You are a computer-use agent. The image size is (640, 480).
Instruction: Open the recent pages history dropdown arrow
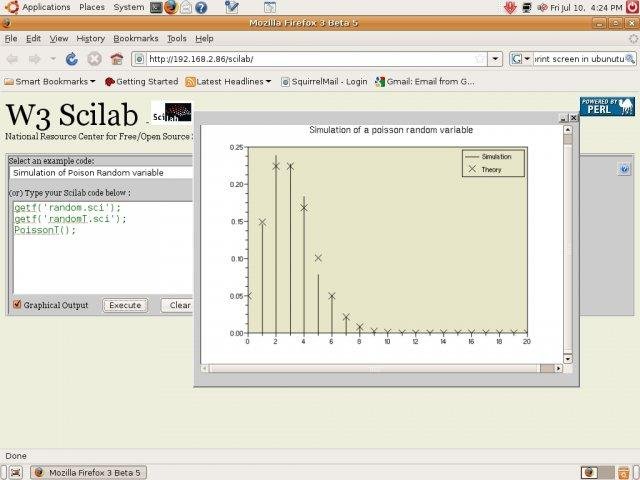[53, 59]
